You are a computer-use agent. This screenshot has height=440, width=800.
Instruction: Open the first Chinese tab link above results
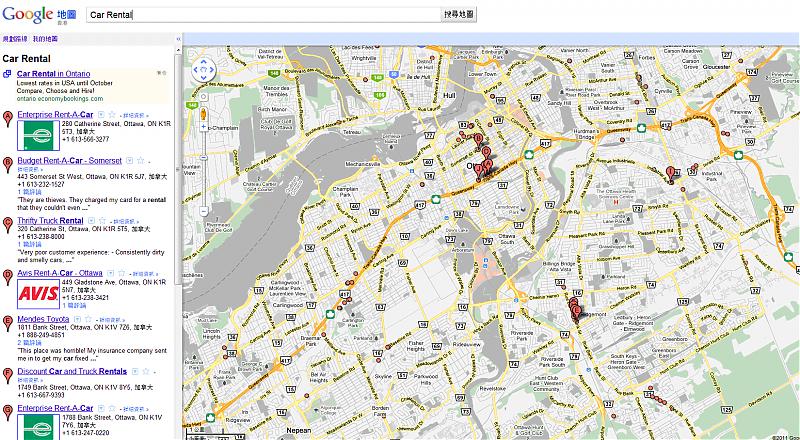[15, 39]
